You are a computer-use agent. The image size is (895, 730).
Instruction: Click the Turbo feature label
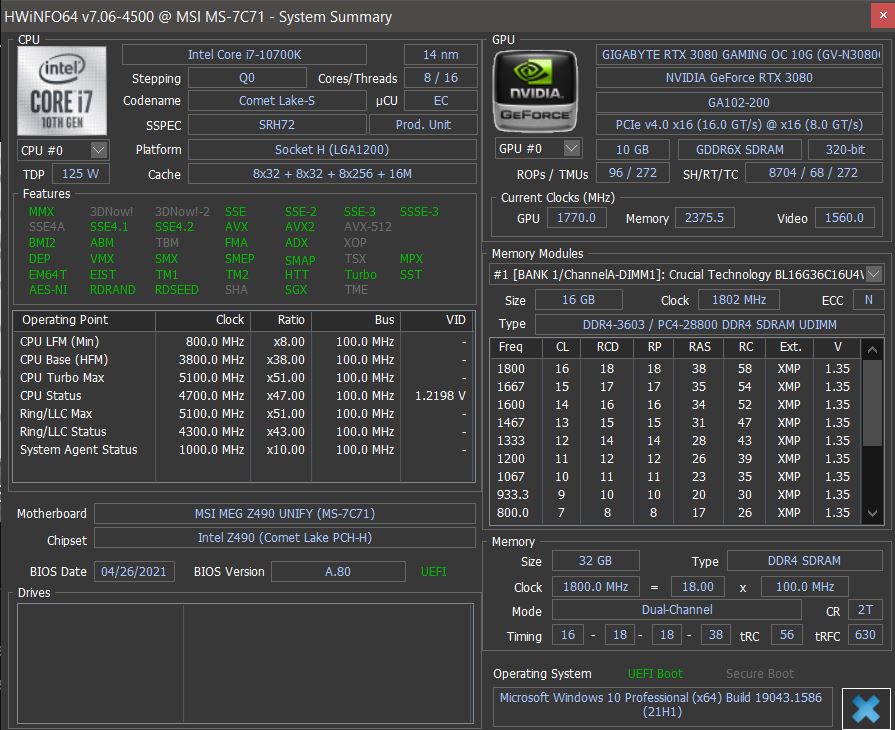360,275
